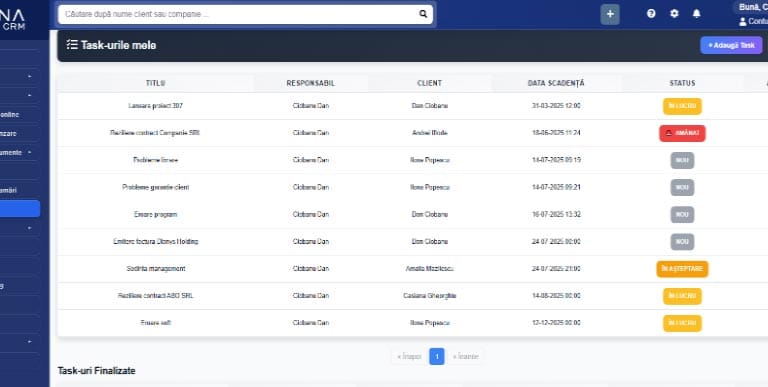Open the Ședința management task title

point(156,268)
